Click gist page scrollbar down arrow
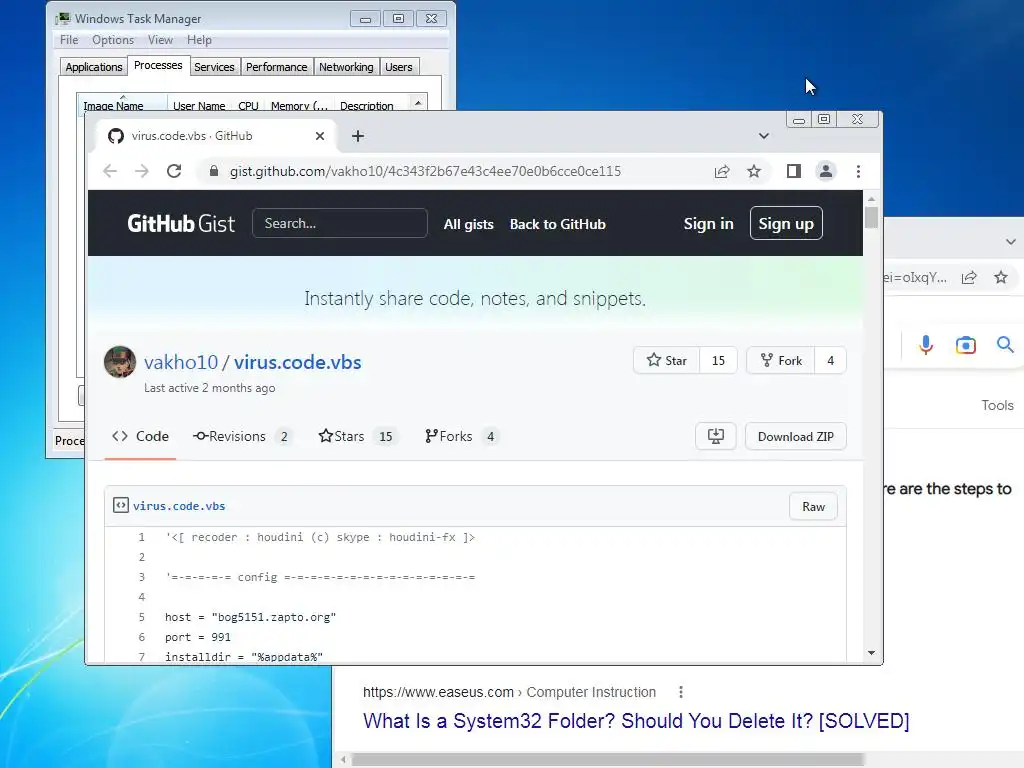Screen dimensions: 1024x768 tap(871, 653)
